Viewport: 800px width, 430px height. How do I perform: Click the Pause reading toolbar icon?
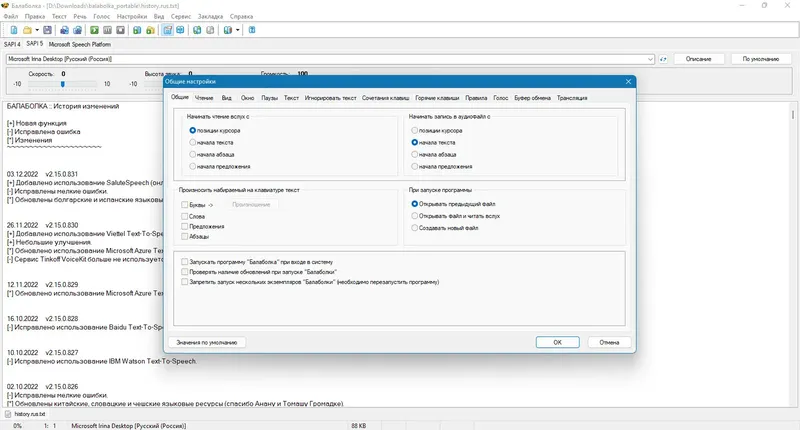(x=107, y=30)
